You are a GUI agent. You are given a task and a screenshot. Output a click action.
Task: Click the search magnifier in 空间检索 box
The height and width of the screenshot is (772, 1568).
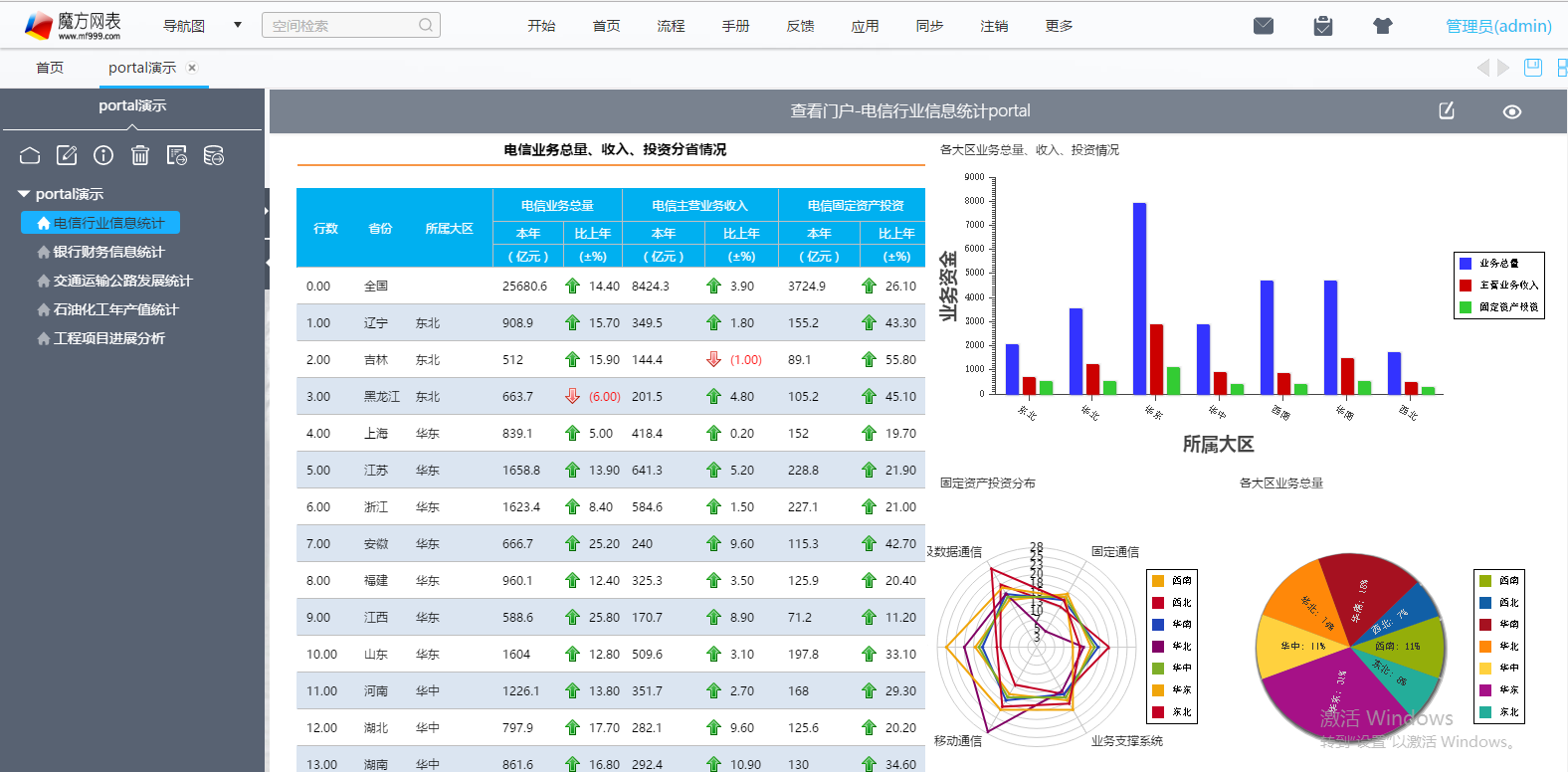[x=426, y=25]
